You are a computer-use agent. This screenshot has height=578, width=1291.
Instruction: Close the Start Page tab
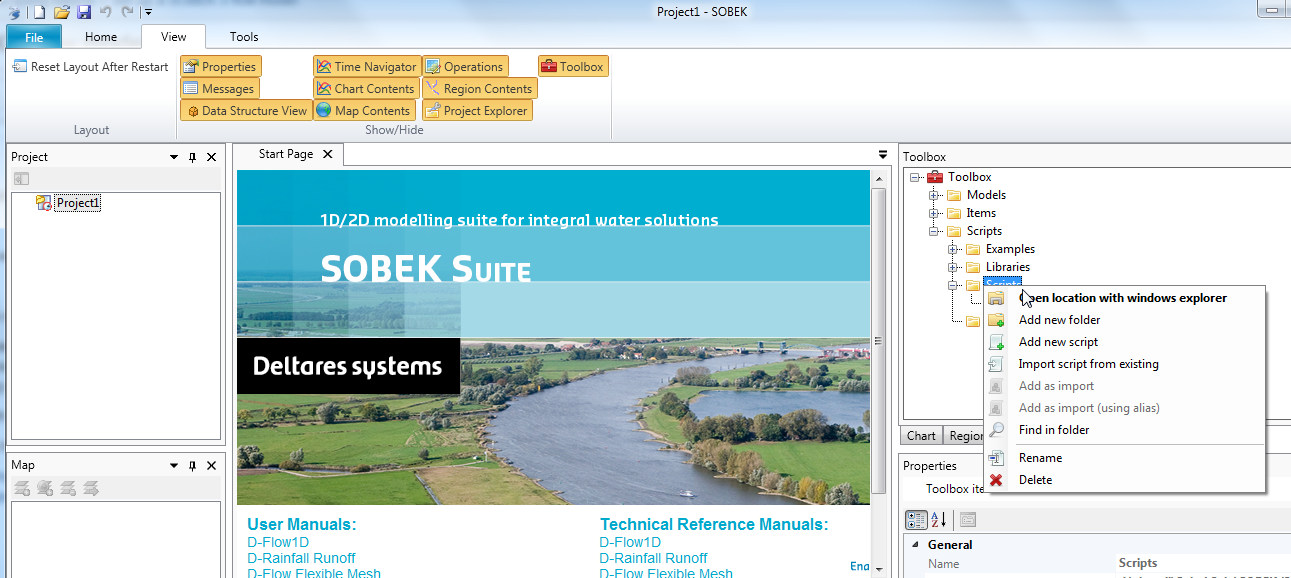click(328, 155)
